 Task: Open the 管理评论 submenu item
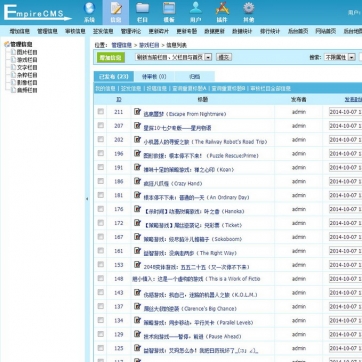[131, 31]
